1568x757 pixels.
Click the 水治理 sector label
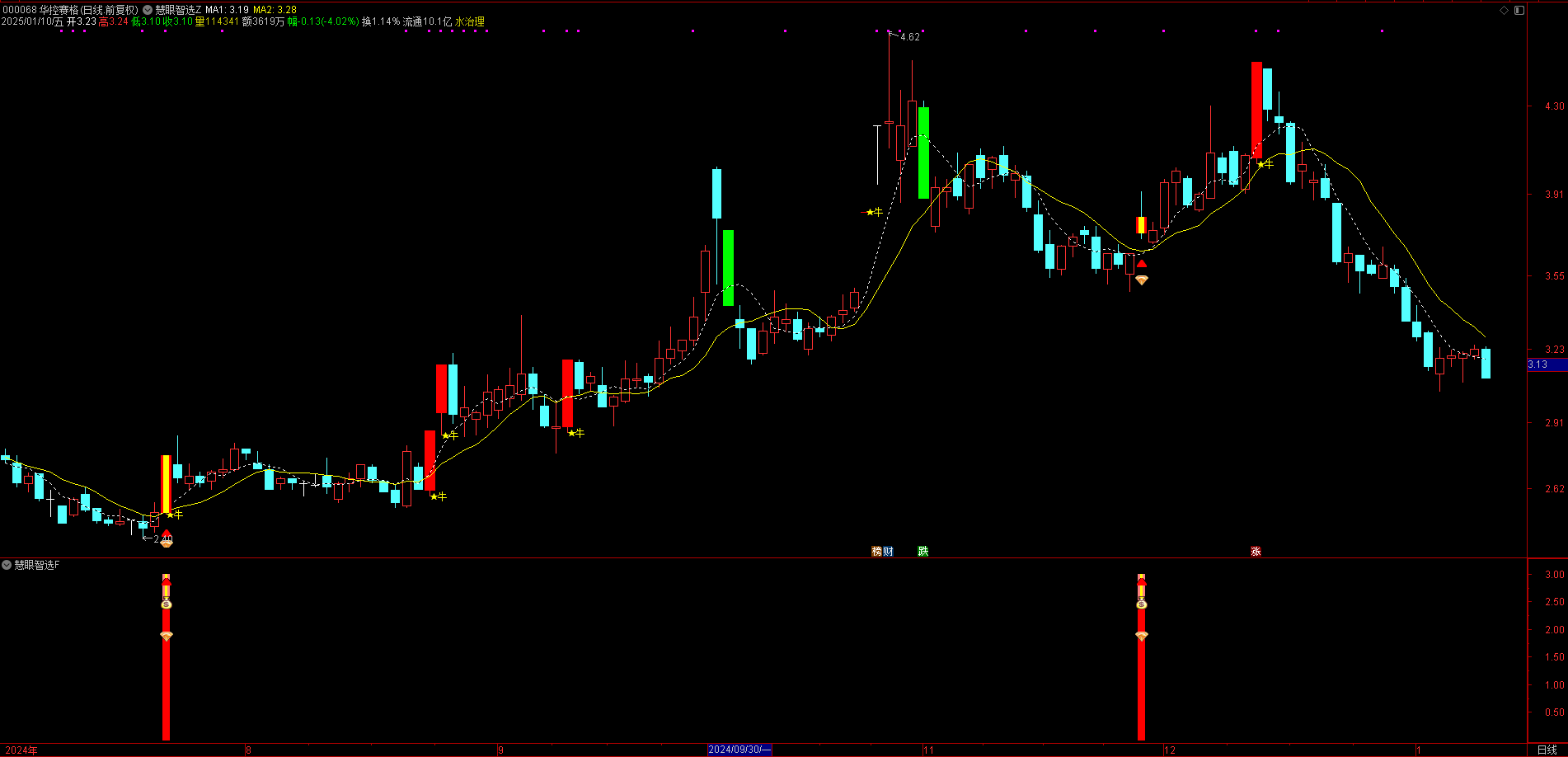[470, 21]
